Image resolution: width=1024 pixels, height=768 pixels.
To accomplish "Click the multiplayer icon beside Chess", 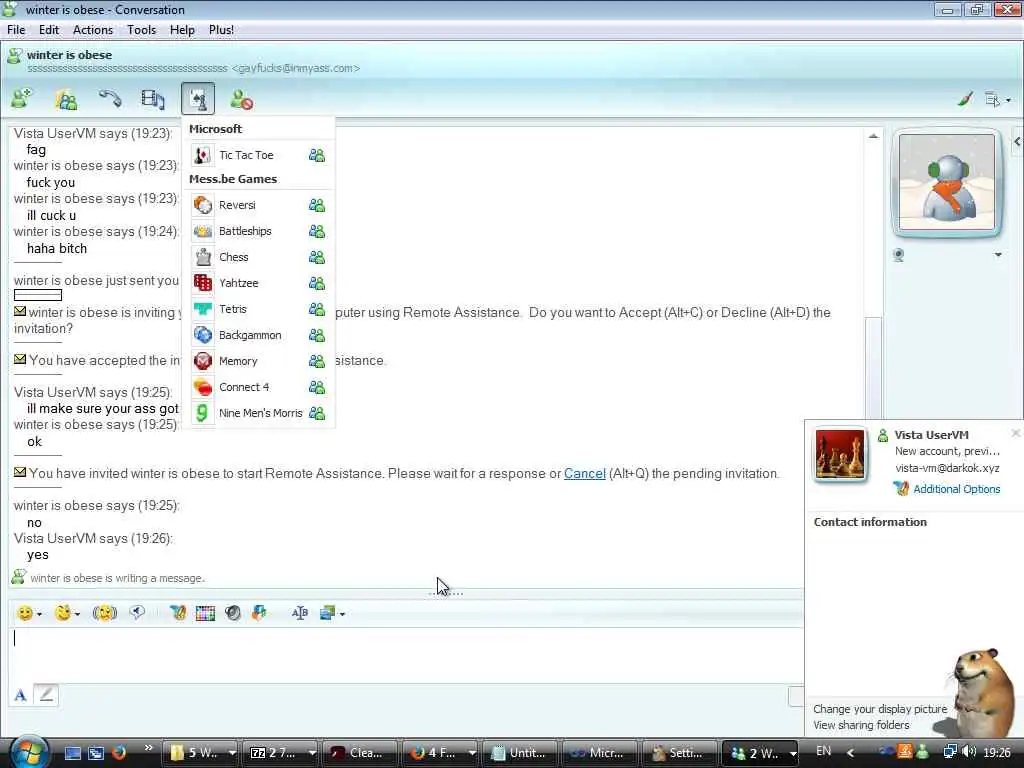I will [x=317, y=257].
